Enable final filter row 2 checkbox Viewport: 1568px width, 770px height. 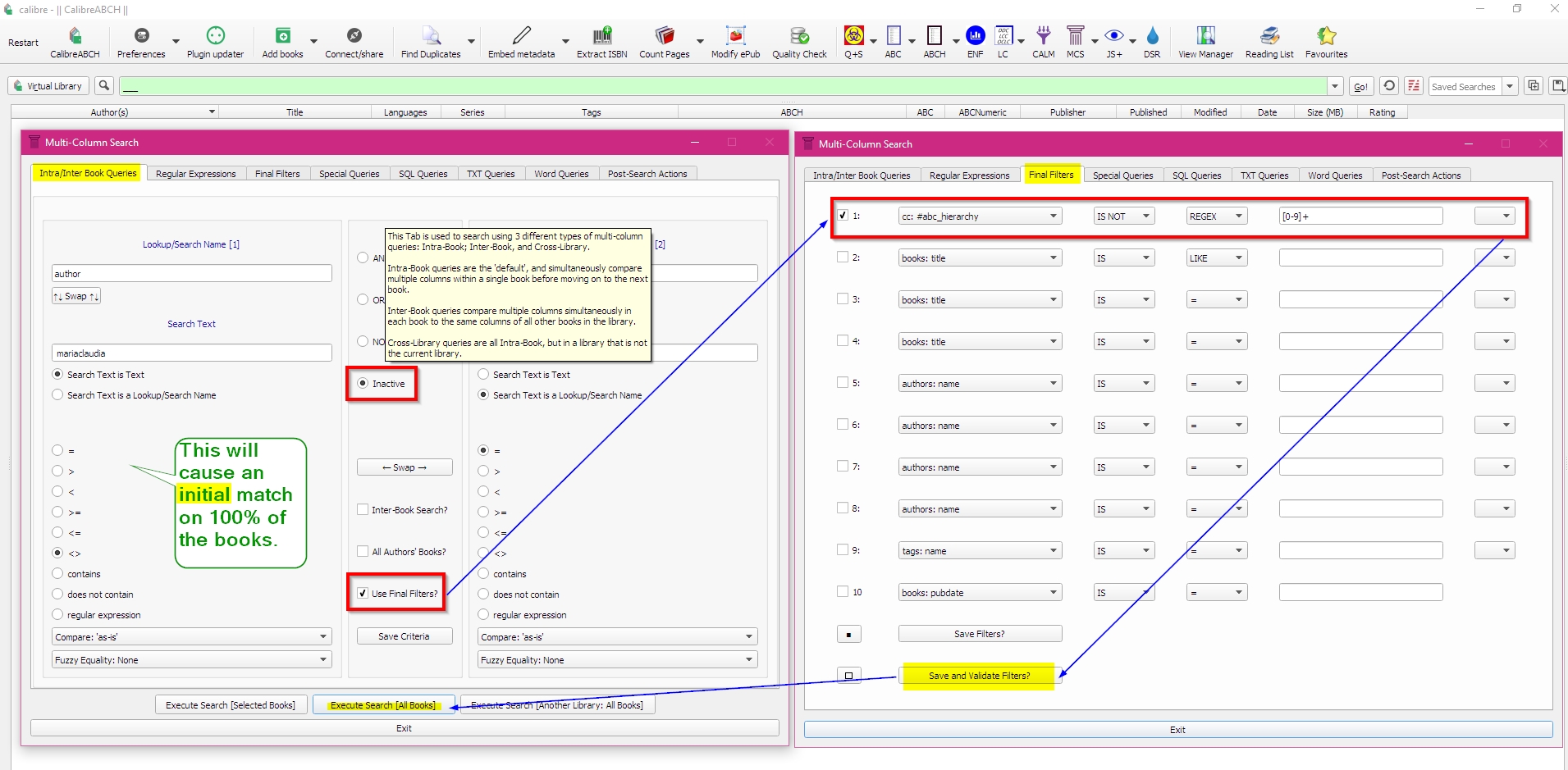pos(843,257)
